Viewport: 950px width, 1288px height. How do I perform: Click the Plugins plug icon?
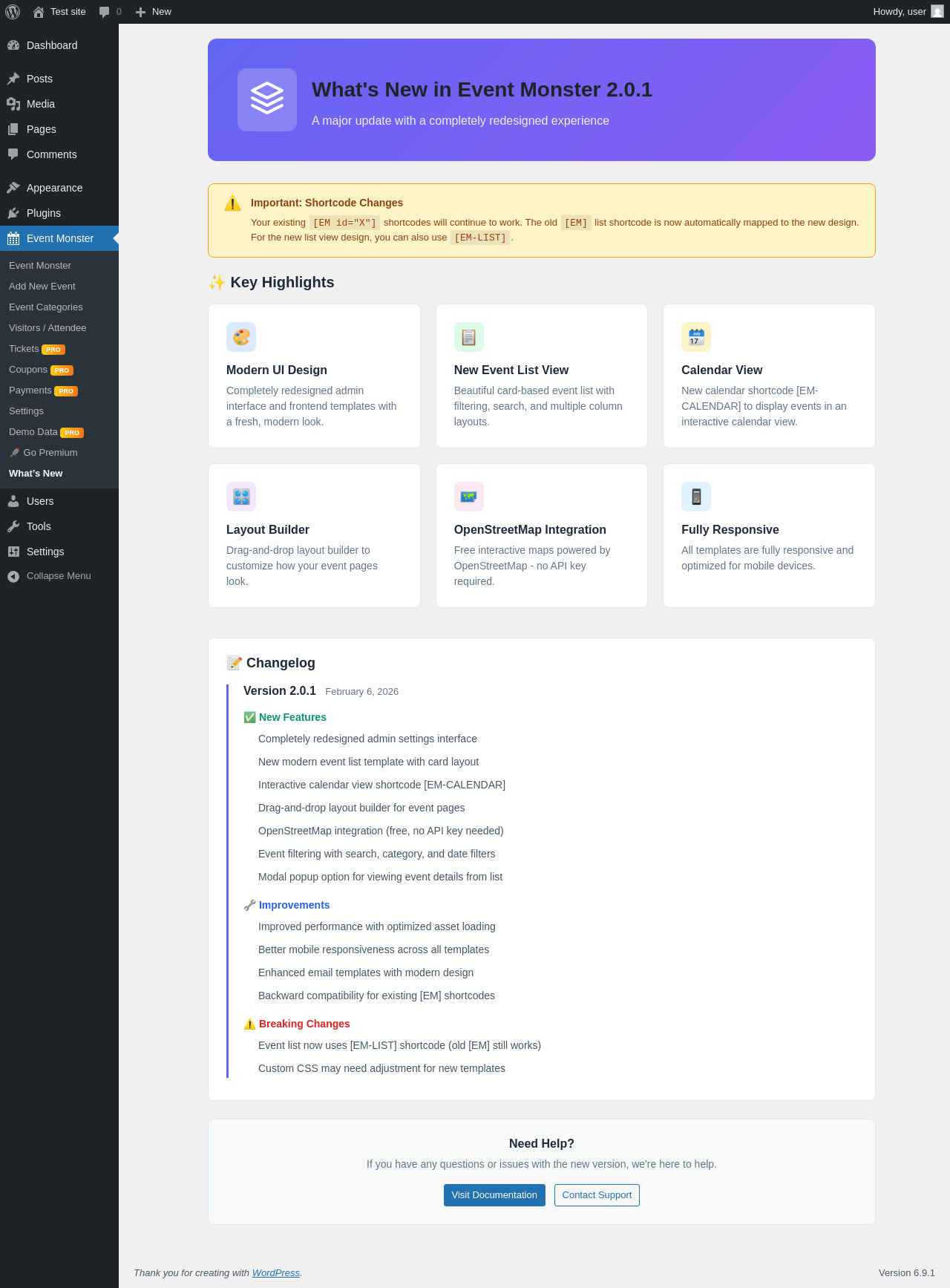(13, 213)
